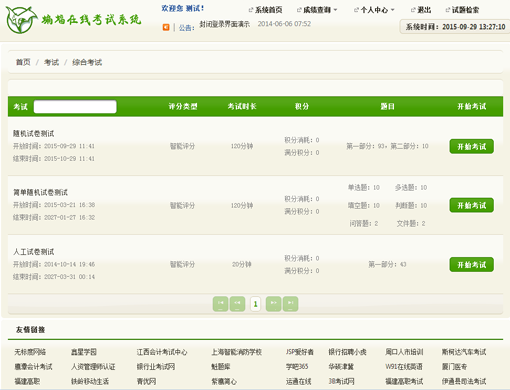510x390 pixels.
Task: Click the 考试 breadcrumb link
Action: pos(51,62)
